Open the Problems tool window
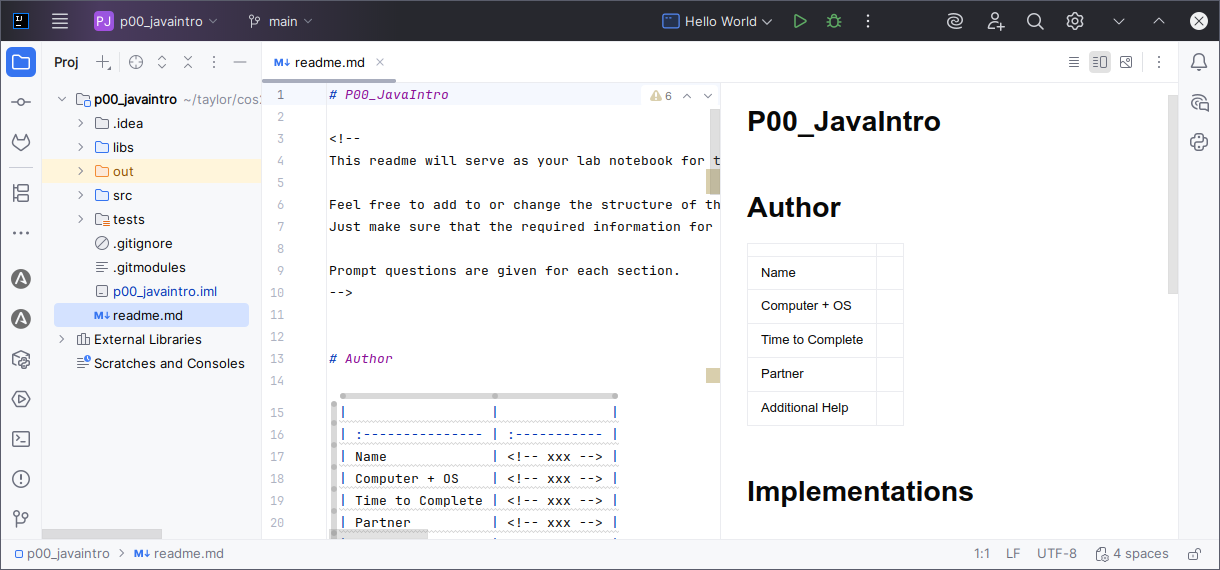Viewport: 1220px width, 570px height. click(21, 479)
